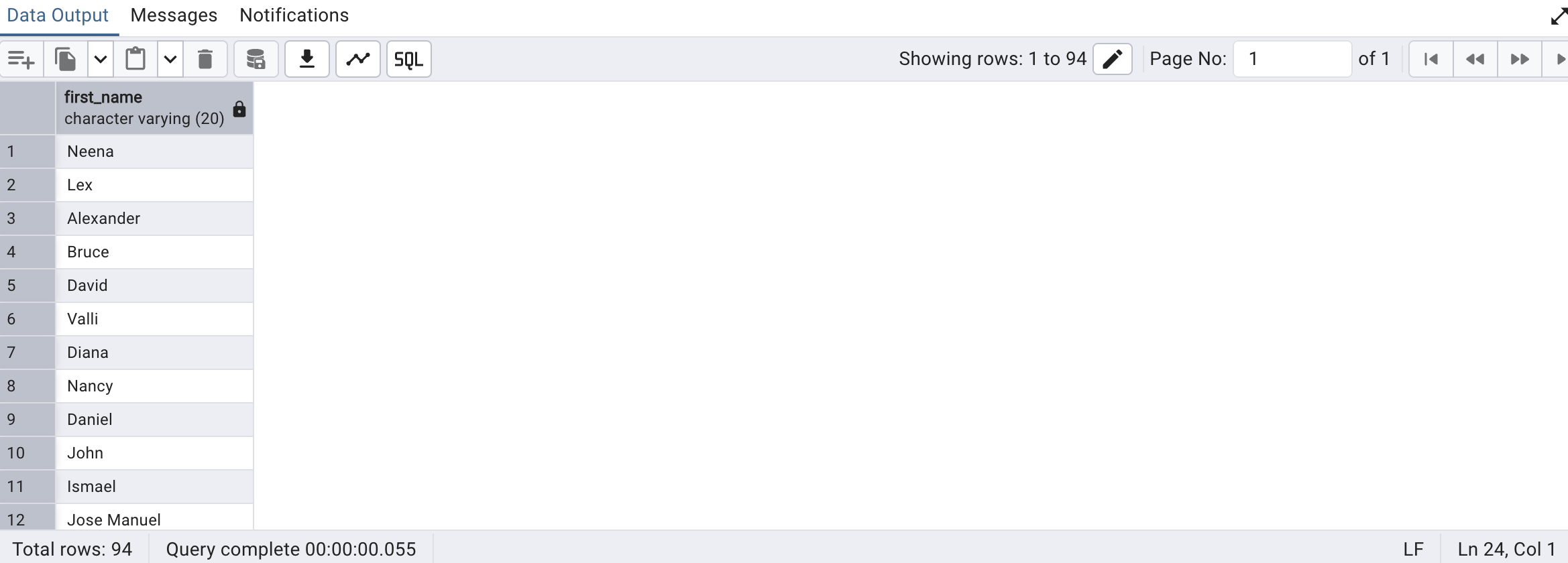This screenshot has height=563, width=1568.
Task: Switch to the Messages tab
Action: point(174,15)
